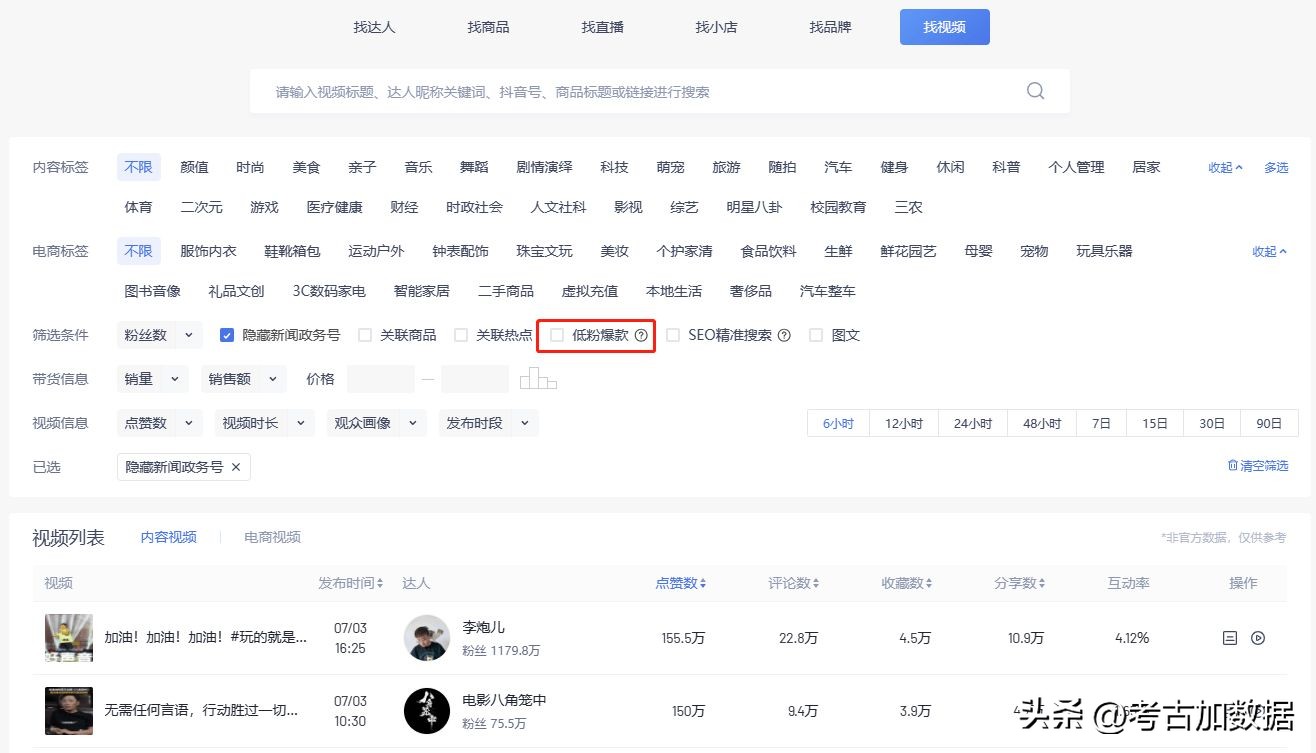This screenshot has width=1316, height=753.
Task: Open the detail report icon for 李炮儿's video
Action: coord(1229,638)
